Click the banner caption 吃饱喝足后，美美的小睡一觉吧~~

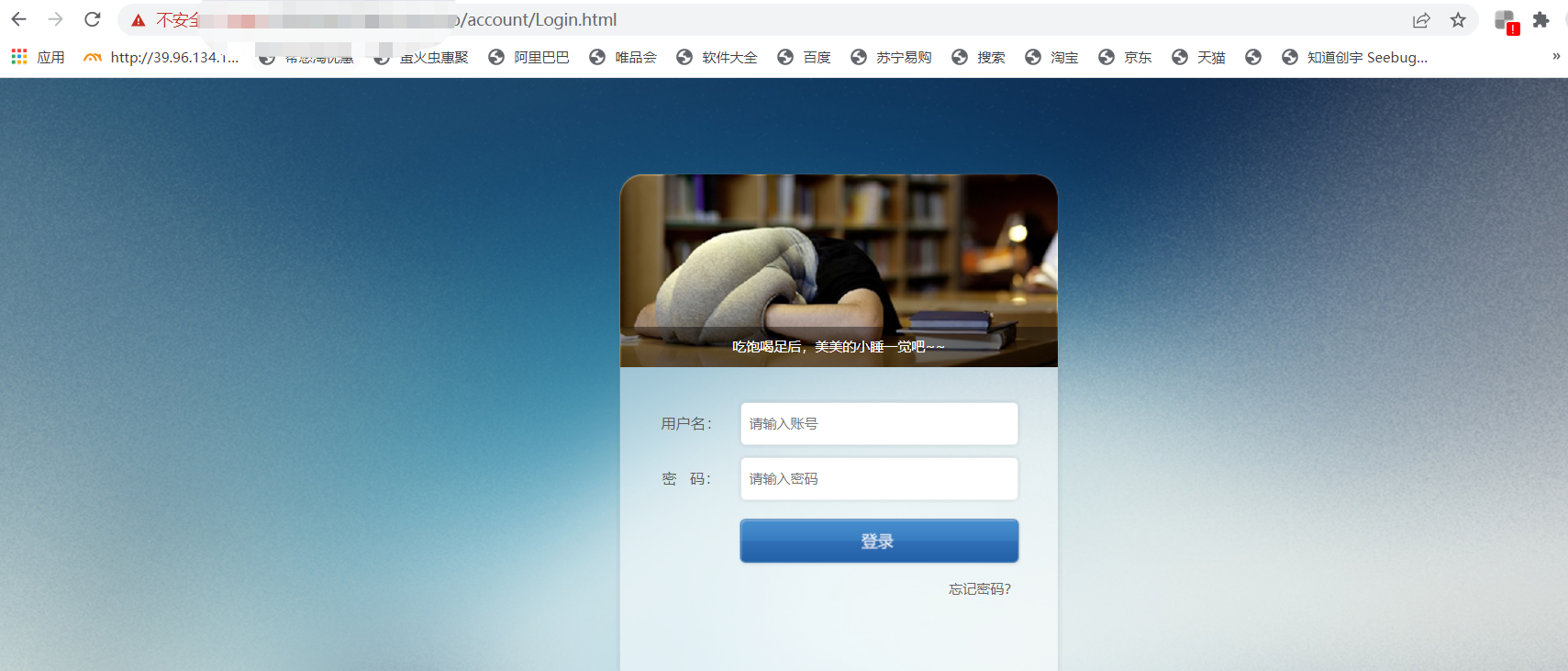839,346
